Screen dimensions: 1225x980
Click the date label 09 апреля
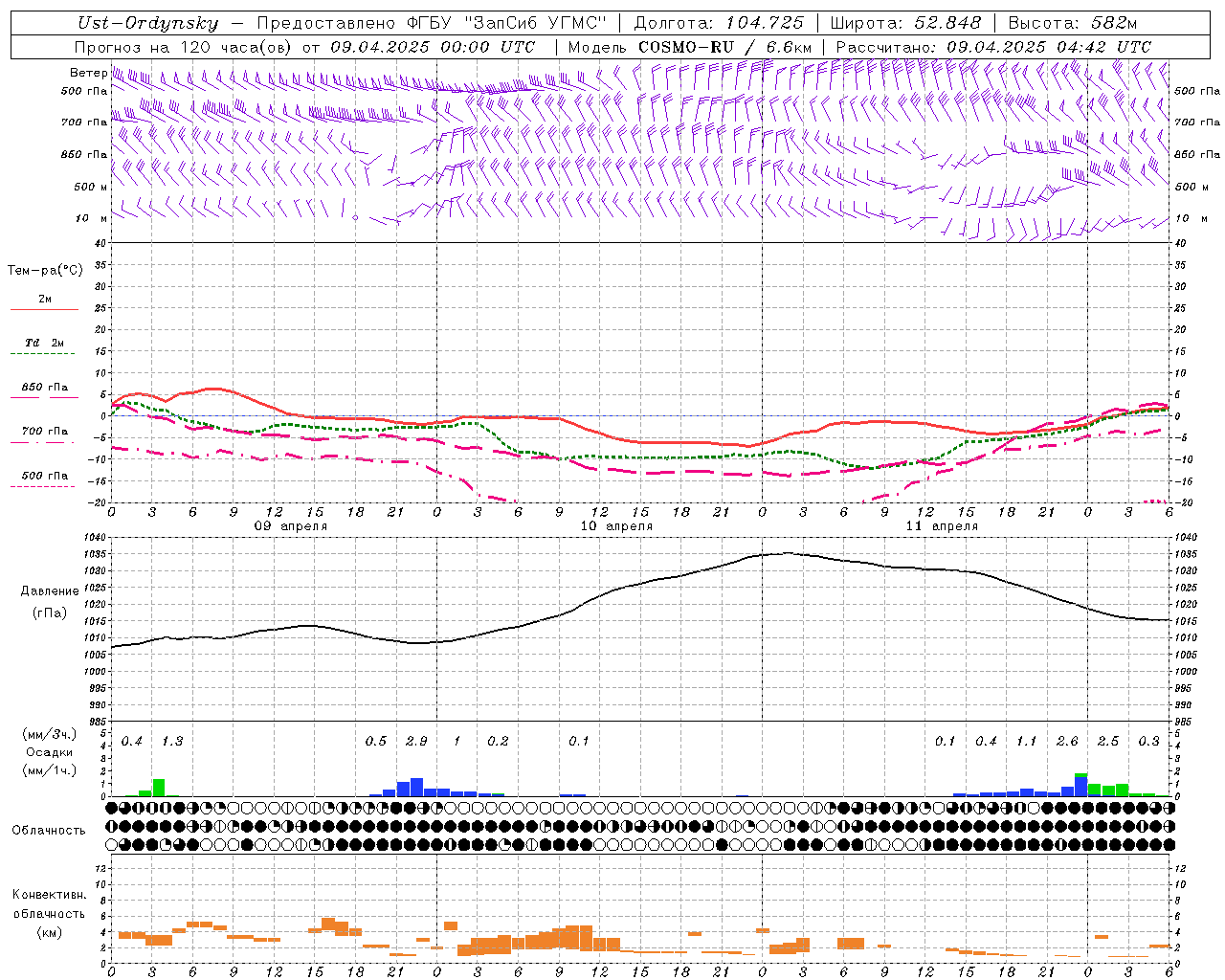291,526
